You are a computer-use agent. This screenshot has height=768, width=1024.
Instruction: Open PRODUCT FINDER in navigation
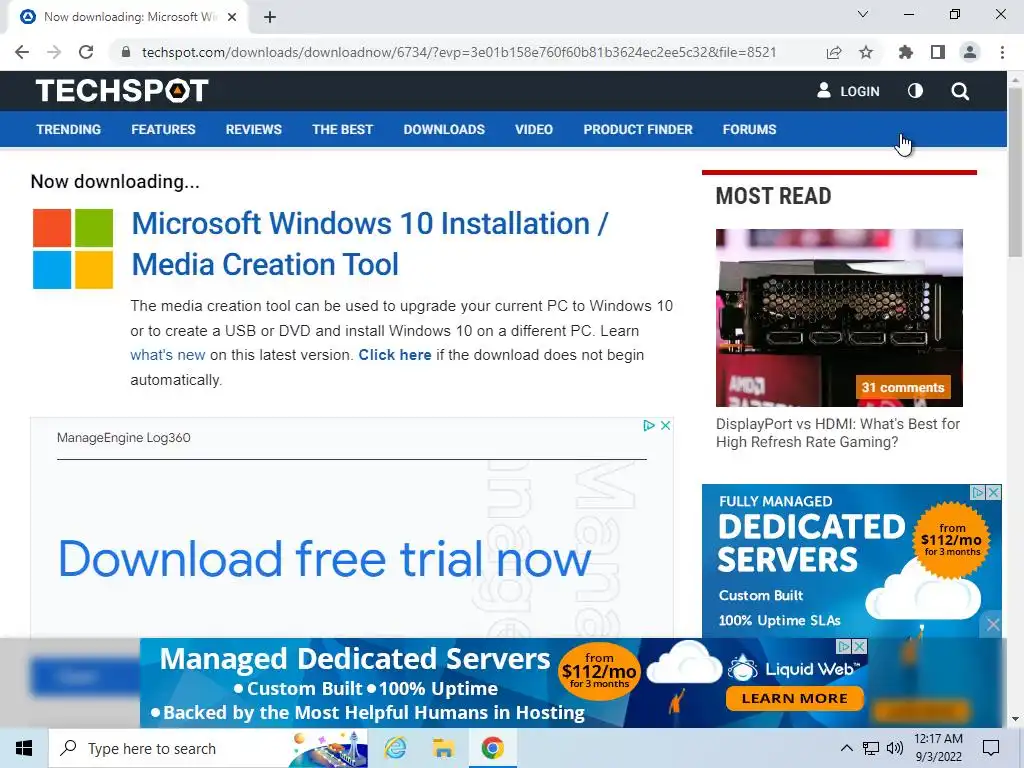click(x=638, y=129)
